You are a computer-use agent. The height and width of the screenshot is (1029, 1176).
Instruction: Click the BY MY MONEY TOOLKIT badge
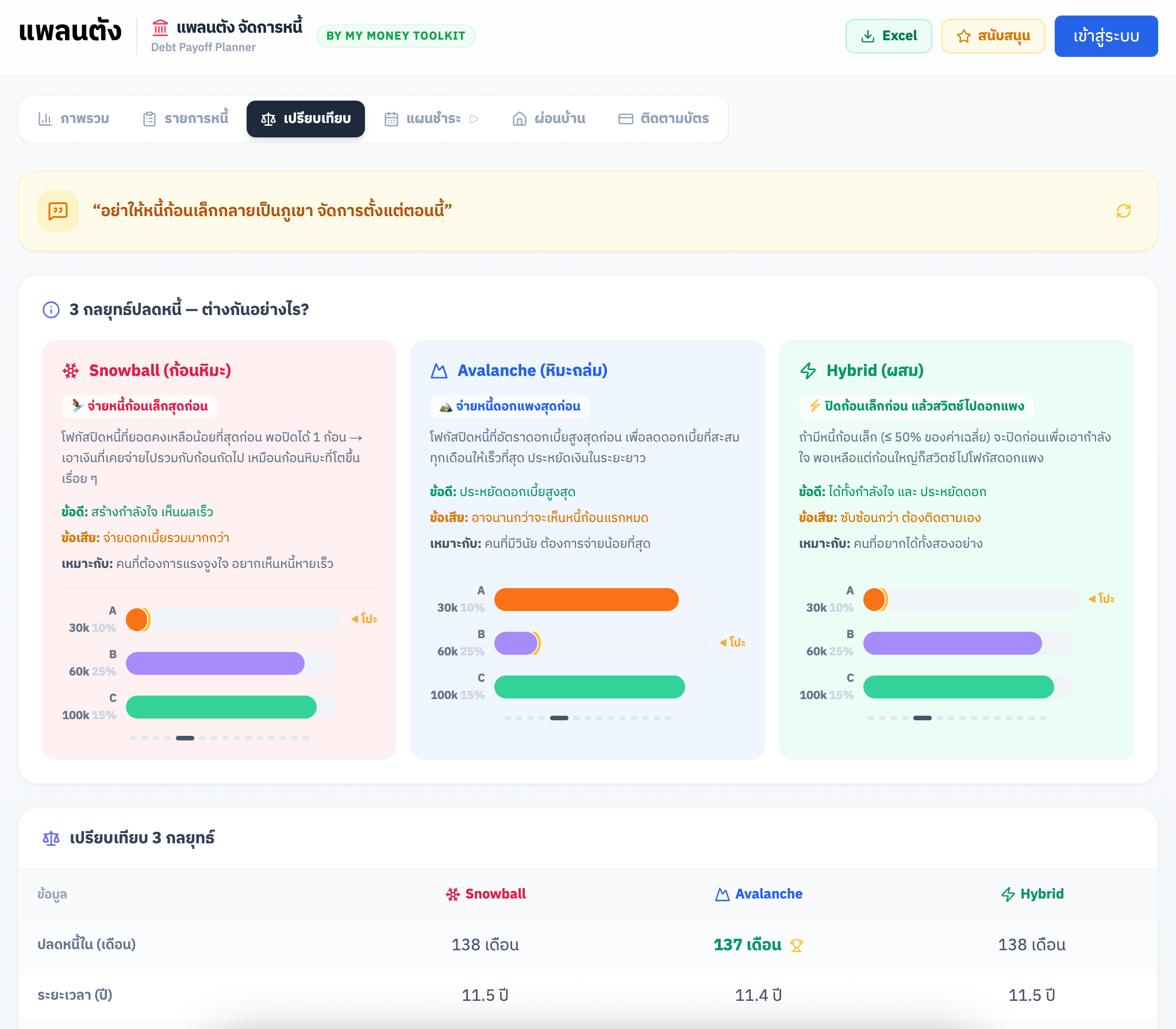(395, 36)
